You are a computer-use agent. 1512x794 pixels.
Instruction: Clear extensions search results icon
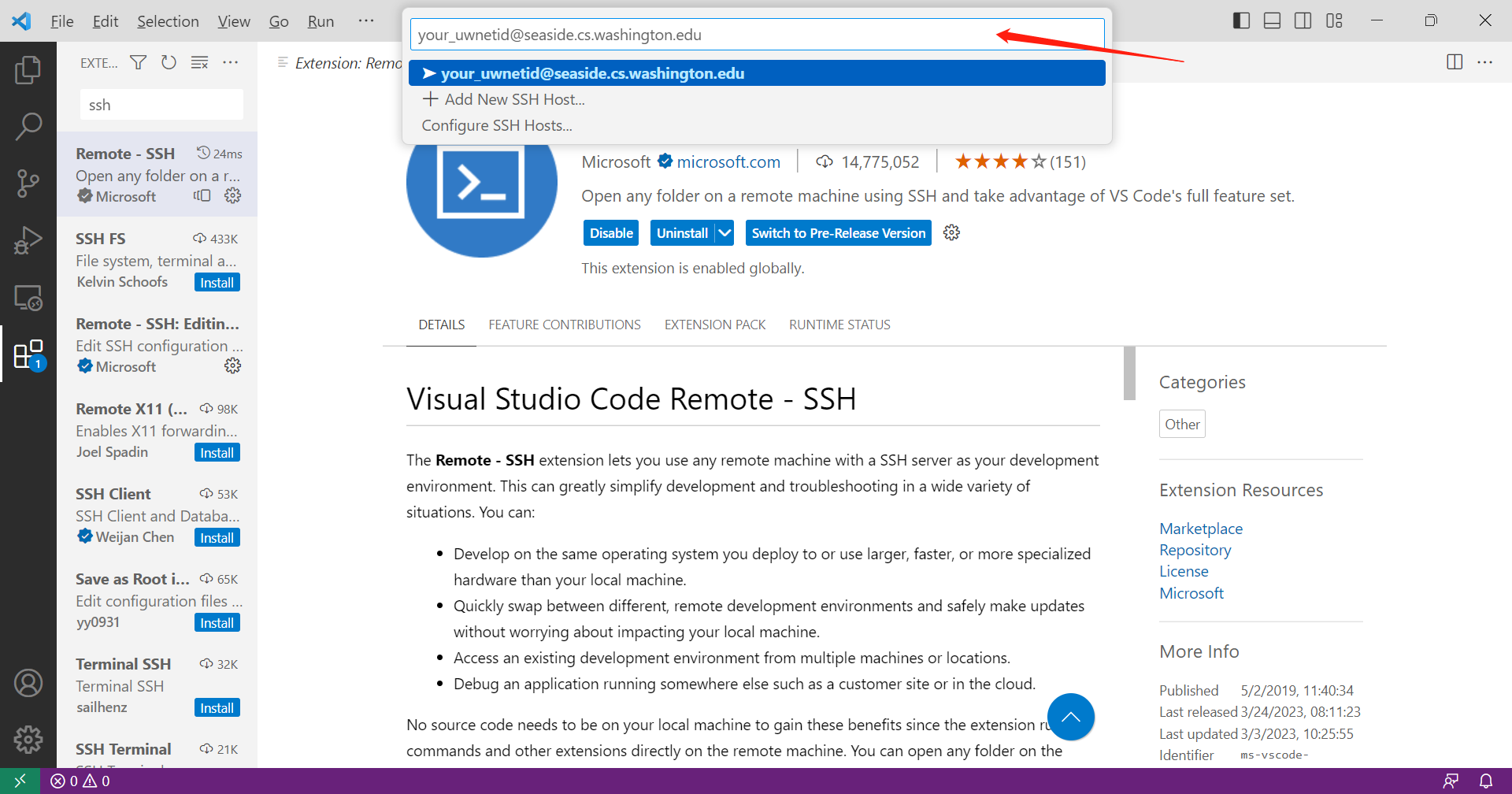point(200,62)
